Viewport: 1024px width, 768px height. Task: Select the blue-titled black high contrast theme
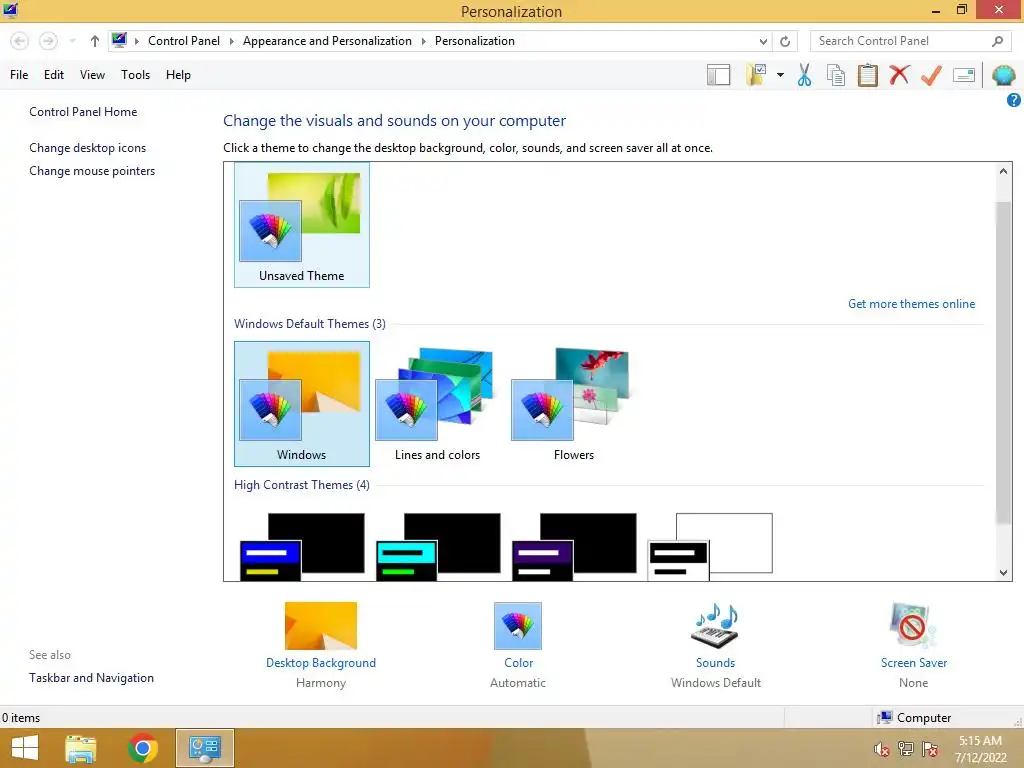point(302,547)
